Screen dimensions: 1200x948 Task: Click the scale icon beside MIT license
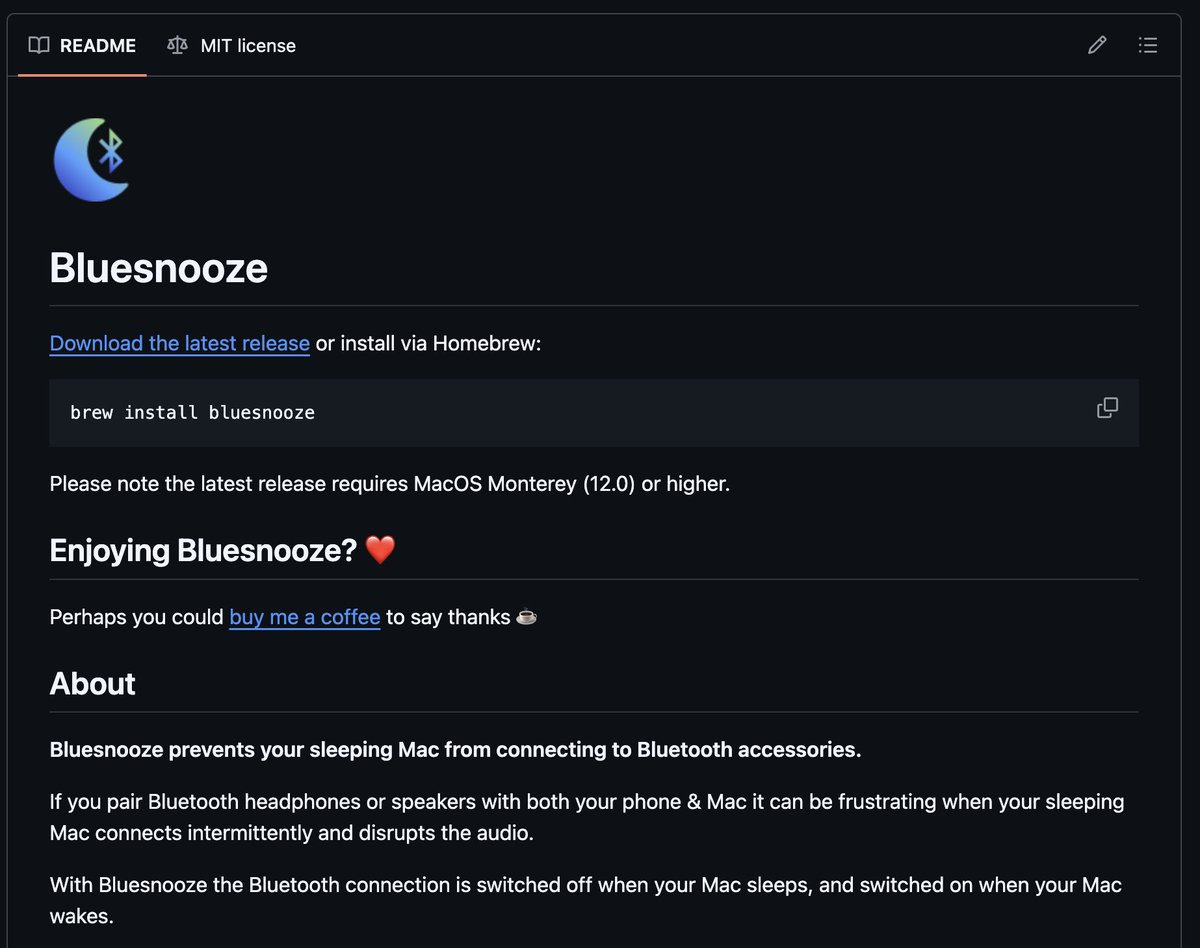point(178,45)
